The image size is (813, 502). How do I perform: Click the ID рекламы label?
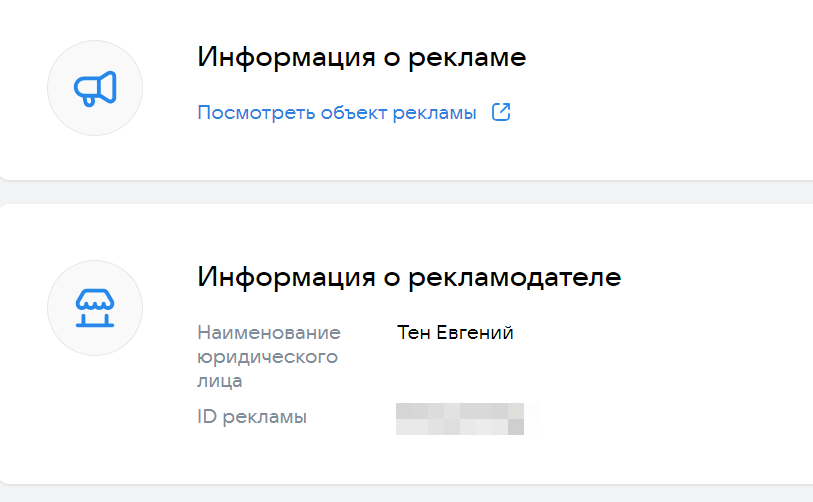click(x=252, y=416)
